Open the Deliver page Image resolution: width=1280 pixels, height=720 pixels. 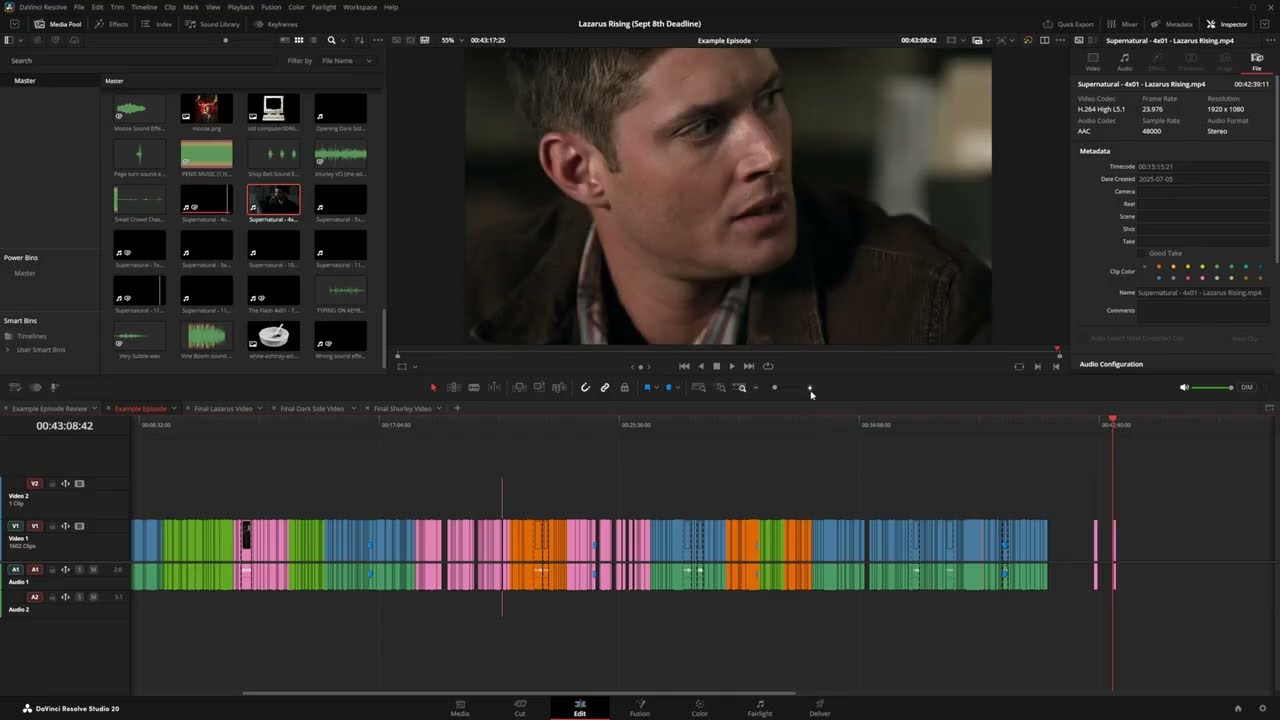click(820, 708)
